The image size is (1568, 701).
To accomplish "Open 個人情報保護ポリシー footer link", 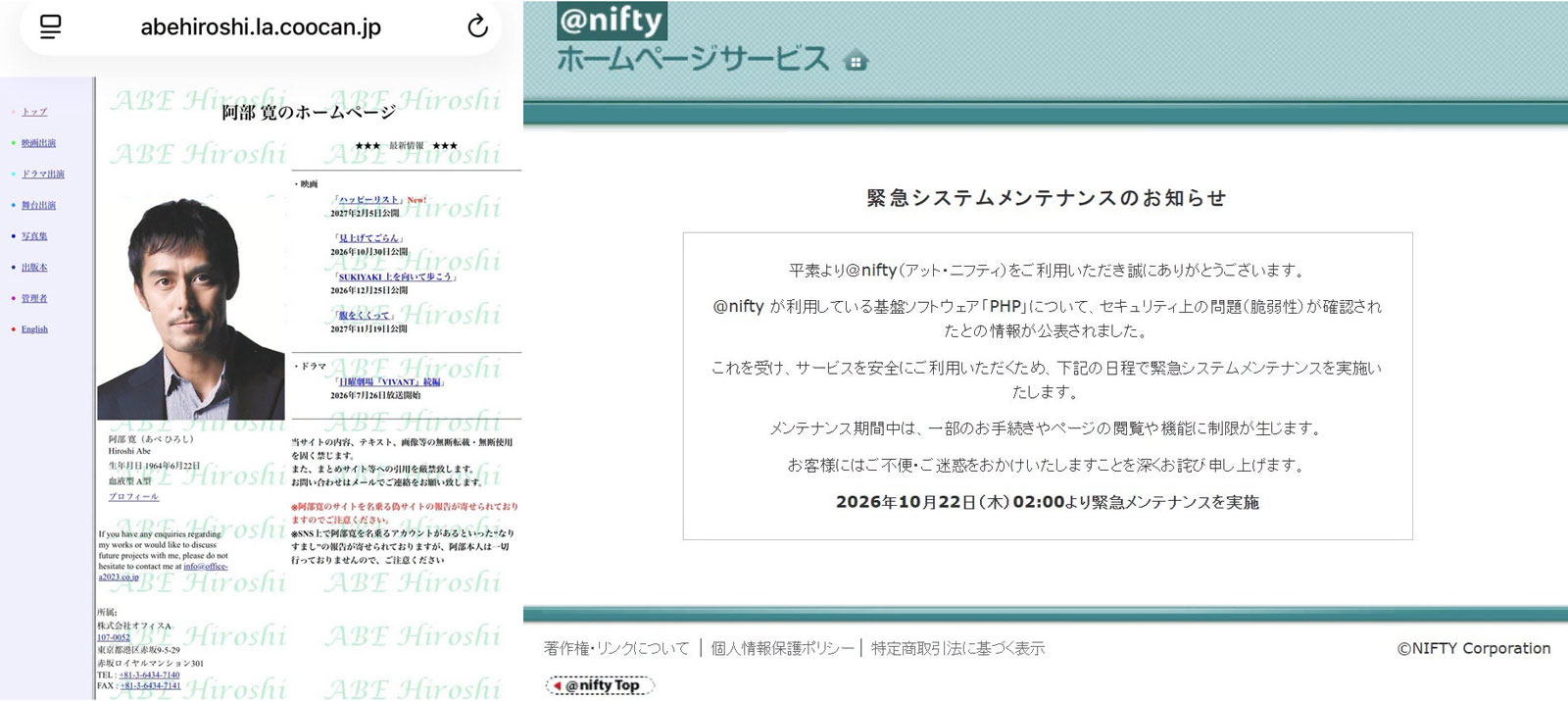I will click(782, 648).
